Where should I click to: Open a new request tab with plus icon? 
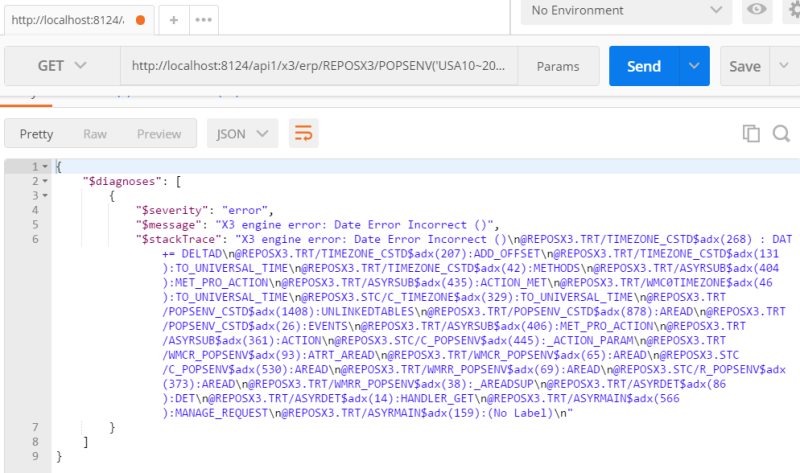[173, 20]
